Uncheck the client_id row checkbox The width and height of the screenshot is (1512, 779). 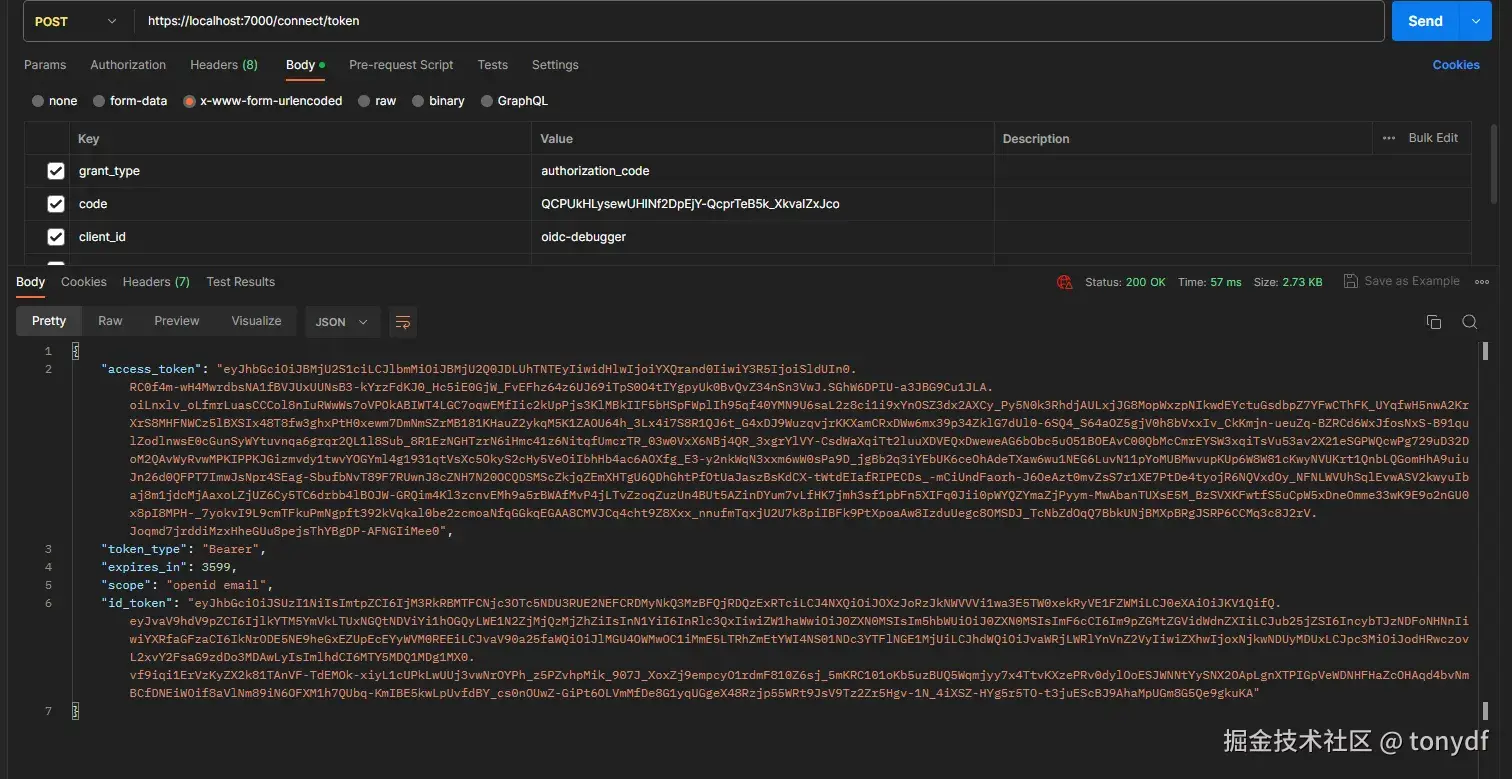[x=56, y=237]
